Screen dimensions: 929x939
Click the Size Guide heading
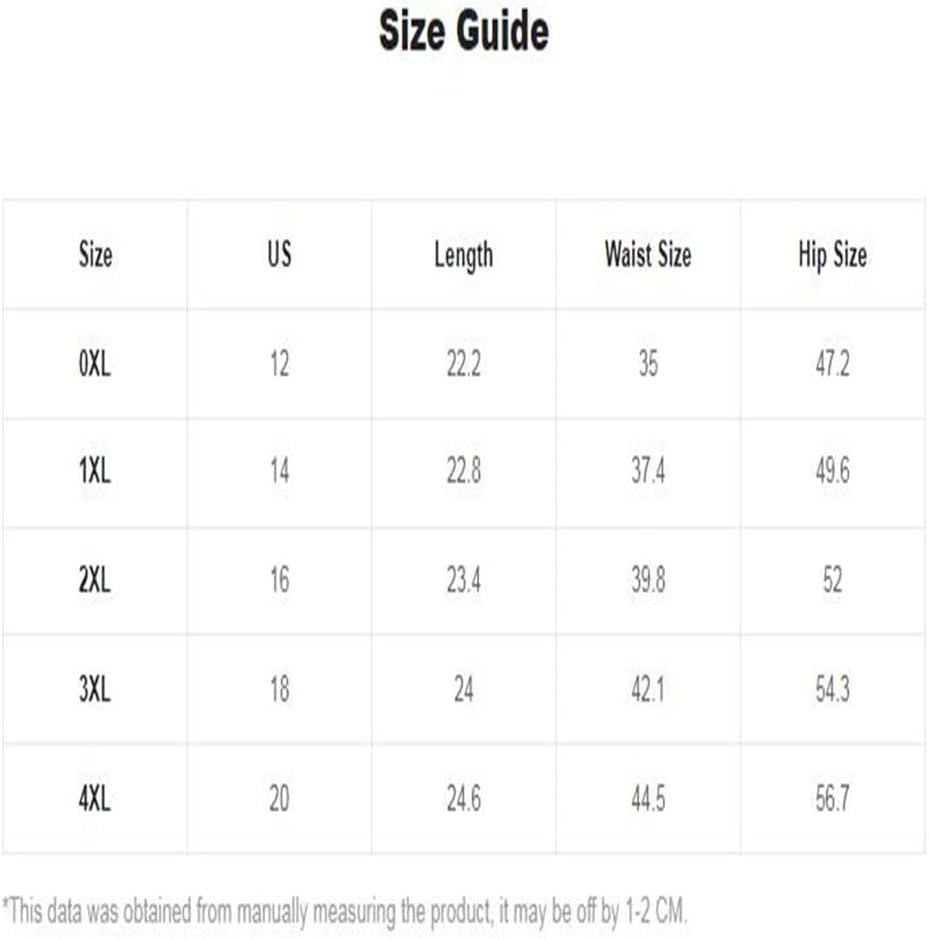[464, 31]
